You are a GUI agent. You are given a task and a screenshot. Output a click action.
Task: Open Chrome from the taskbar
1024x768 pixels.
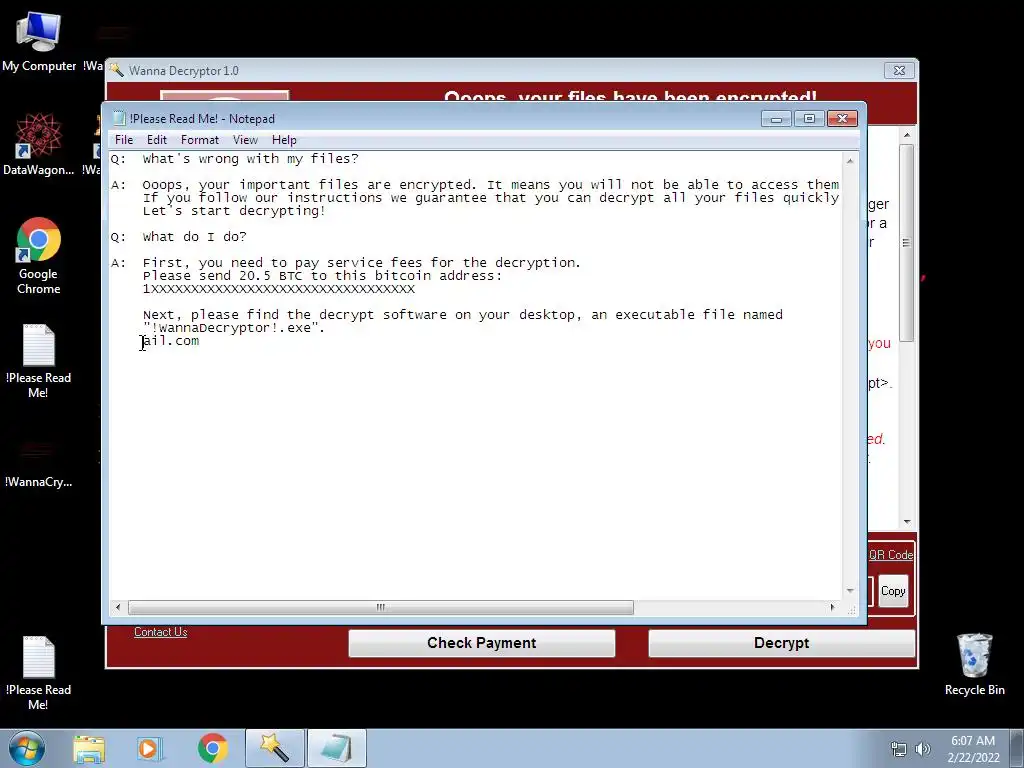tap(212, 748)
